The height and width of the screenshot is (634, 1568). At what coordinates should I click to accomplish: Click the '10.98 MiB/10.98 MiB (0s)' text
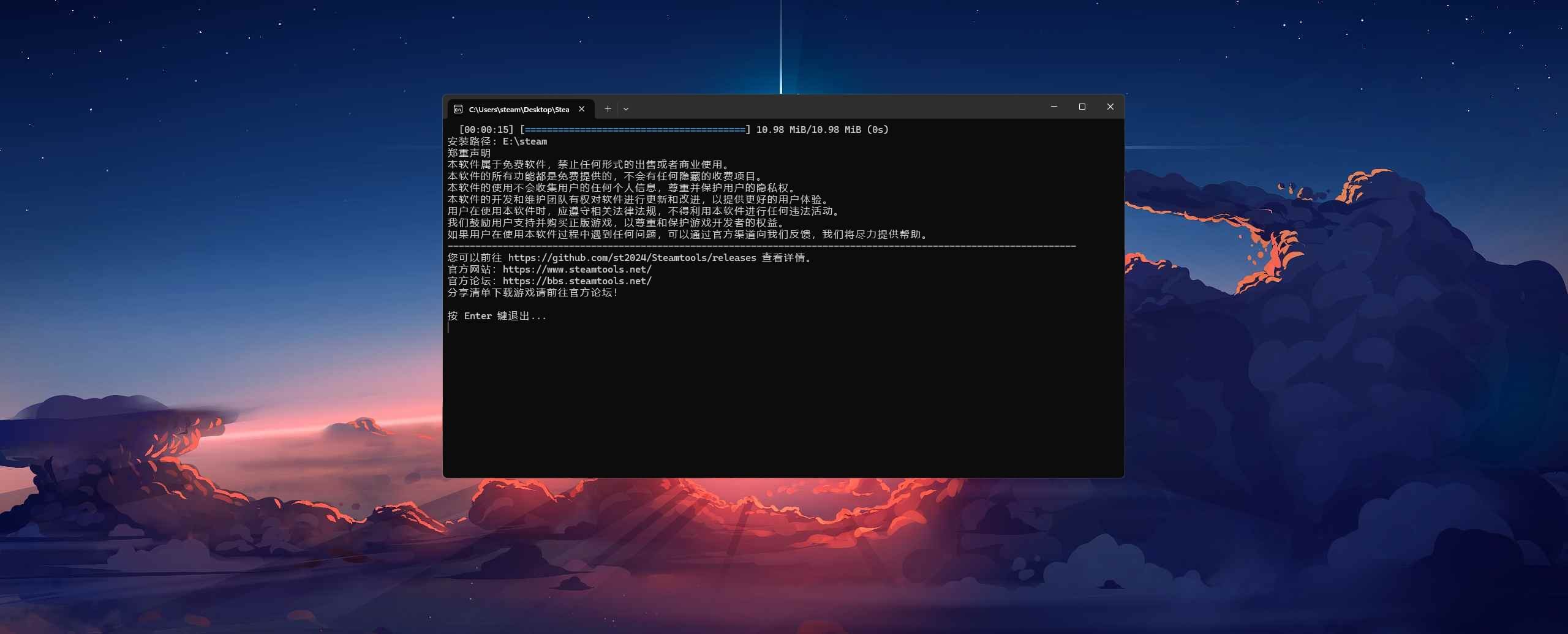(822, 130)
